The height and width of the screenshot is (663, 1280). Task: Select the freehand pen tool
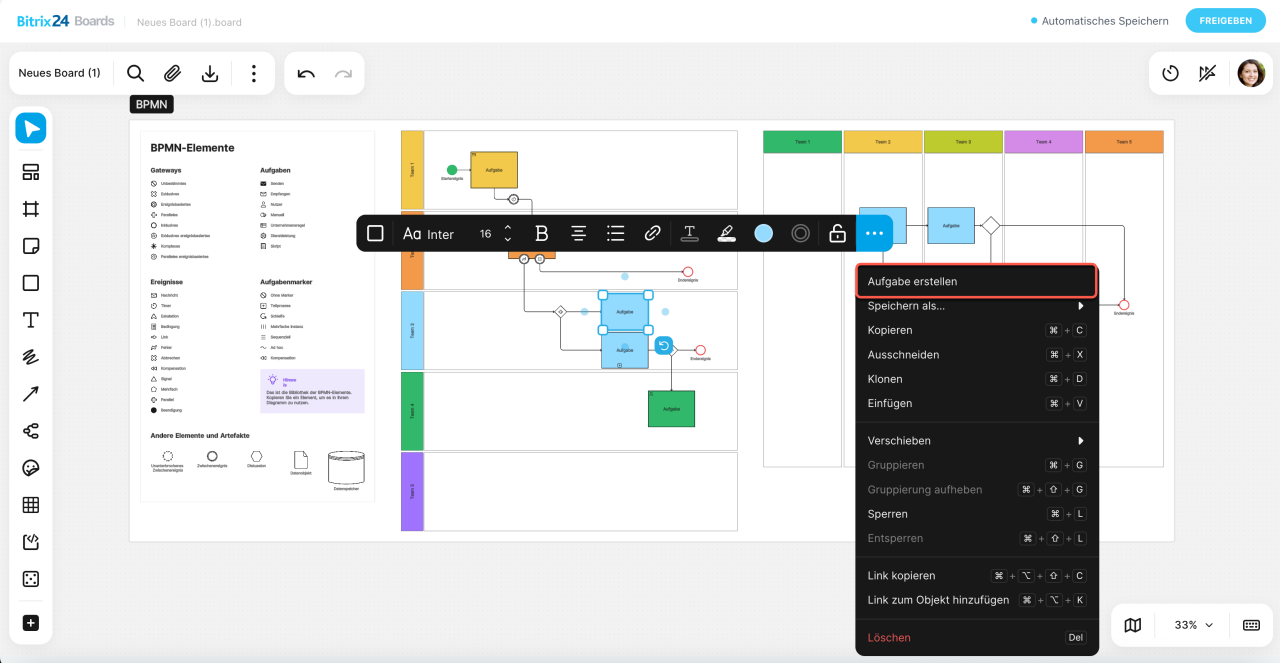tap(31, 357)
